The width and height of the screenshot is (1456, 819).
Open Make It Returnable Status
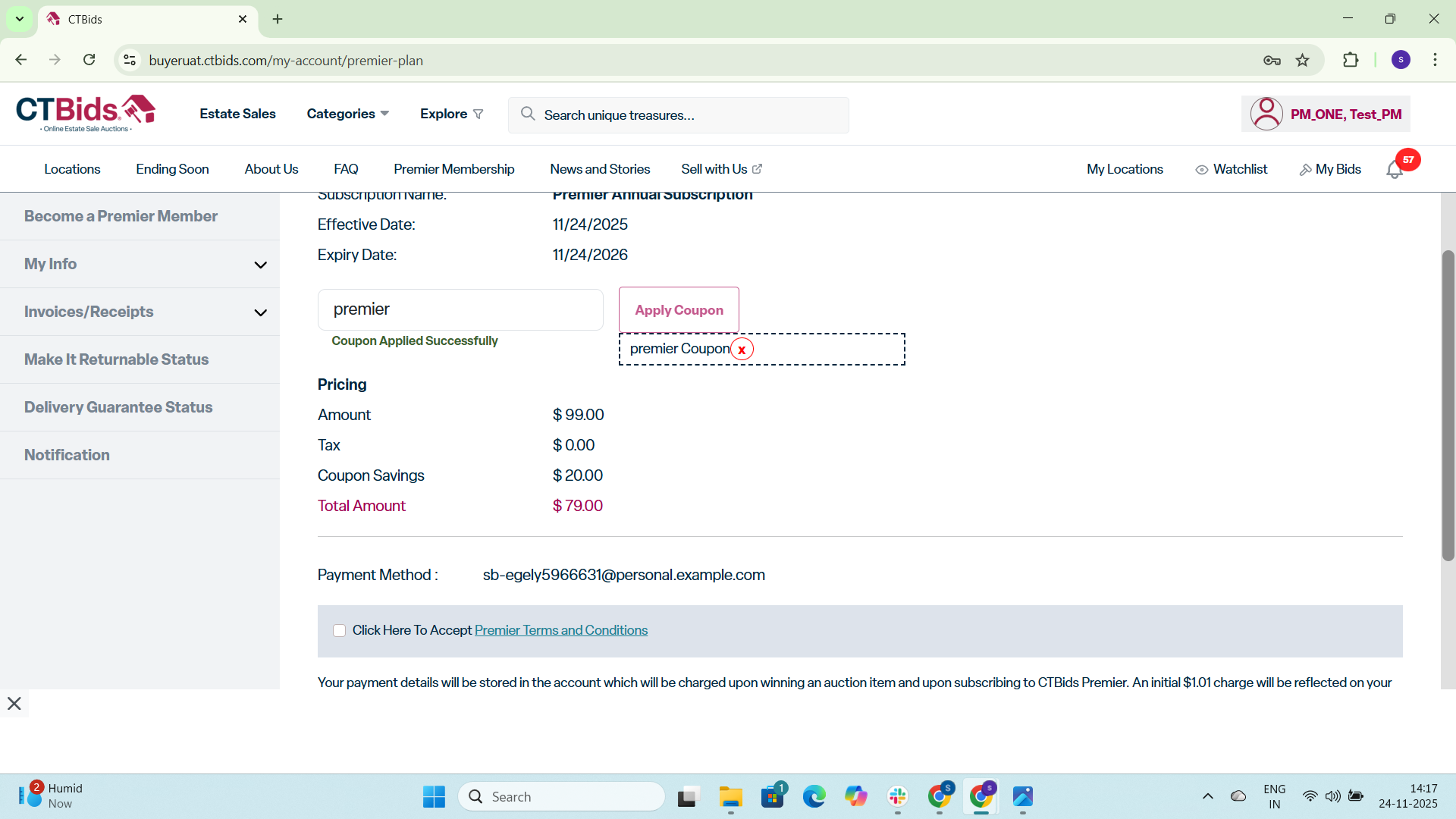coord(116,359)
